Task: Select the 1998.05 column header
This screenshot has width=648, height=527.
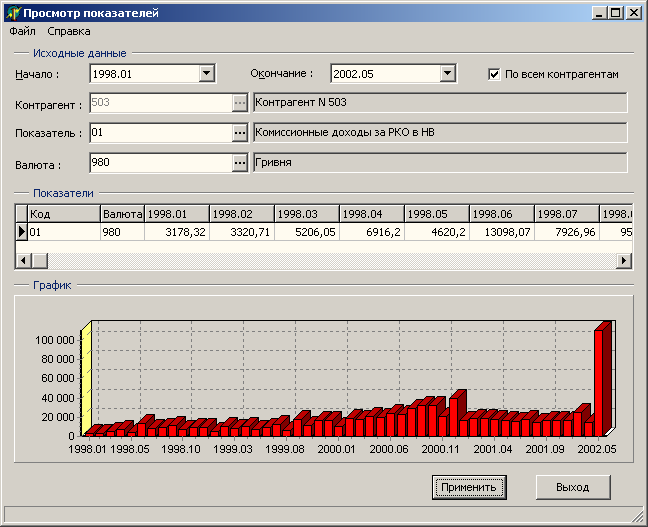Action: coord(437,214)
